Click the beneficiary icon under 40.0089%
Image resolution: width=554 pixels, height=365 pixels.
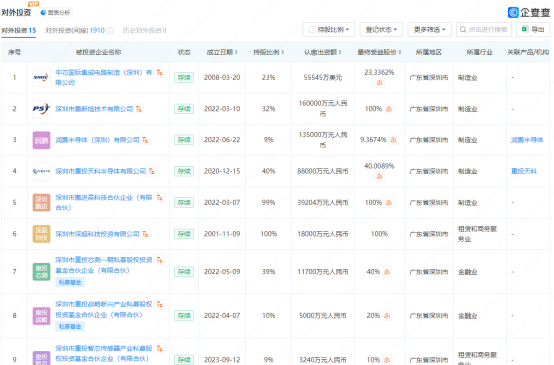pyautogui.click(x=379, y=176)
